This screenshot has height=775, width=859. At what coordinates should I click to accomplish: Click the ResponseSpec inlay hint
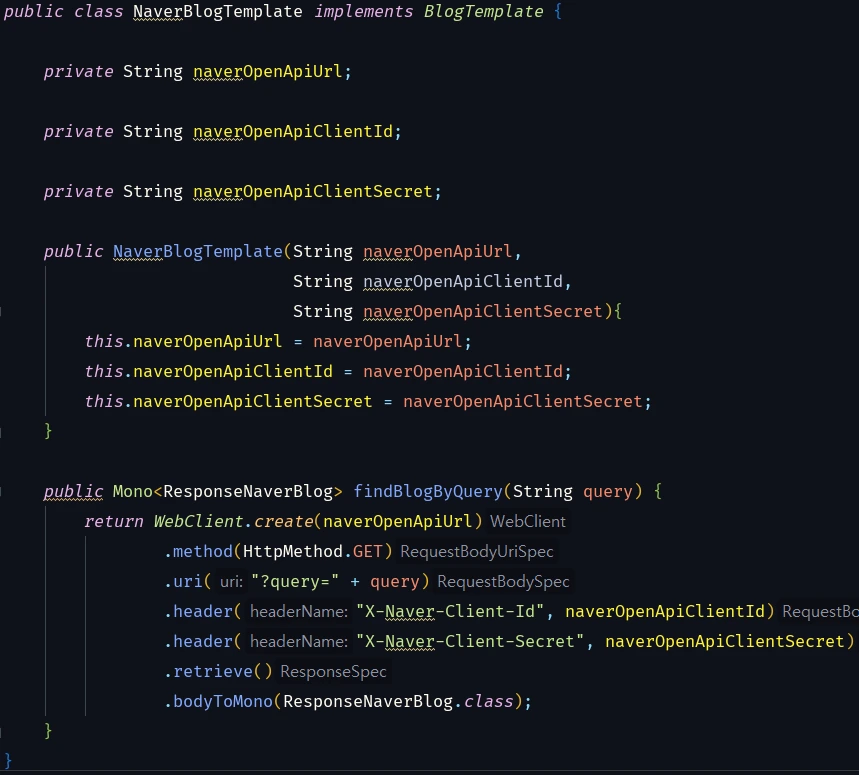click(333, 671)
